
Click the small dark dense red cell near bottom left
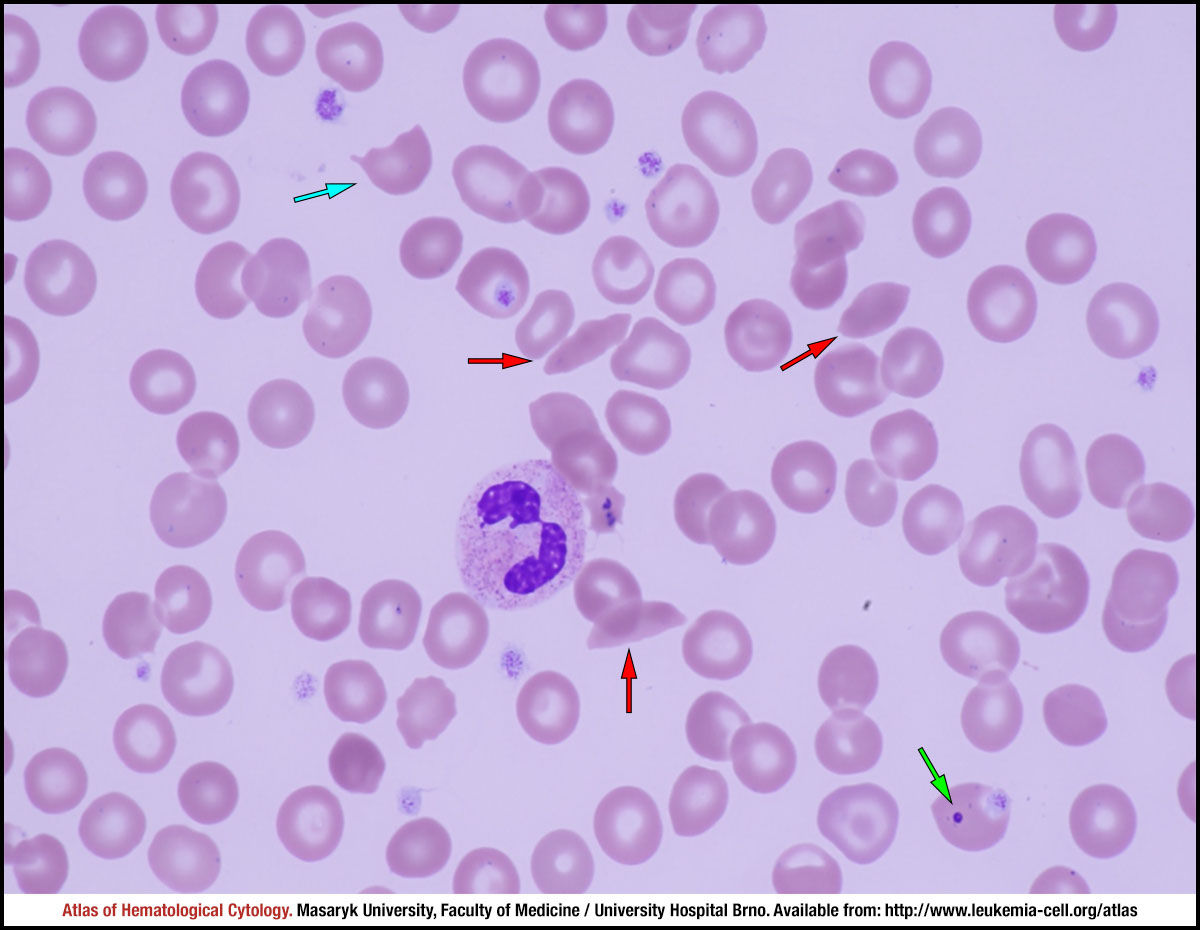click(357, 762)
